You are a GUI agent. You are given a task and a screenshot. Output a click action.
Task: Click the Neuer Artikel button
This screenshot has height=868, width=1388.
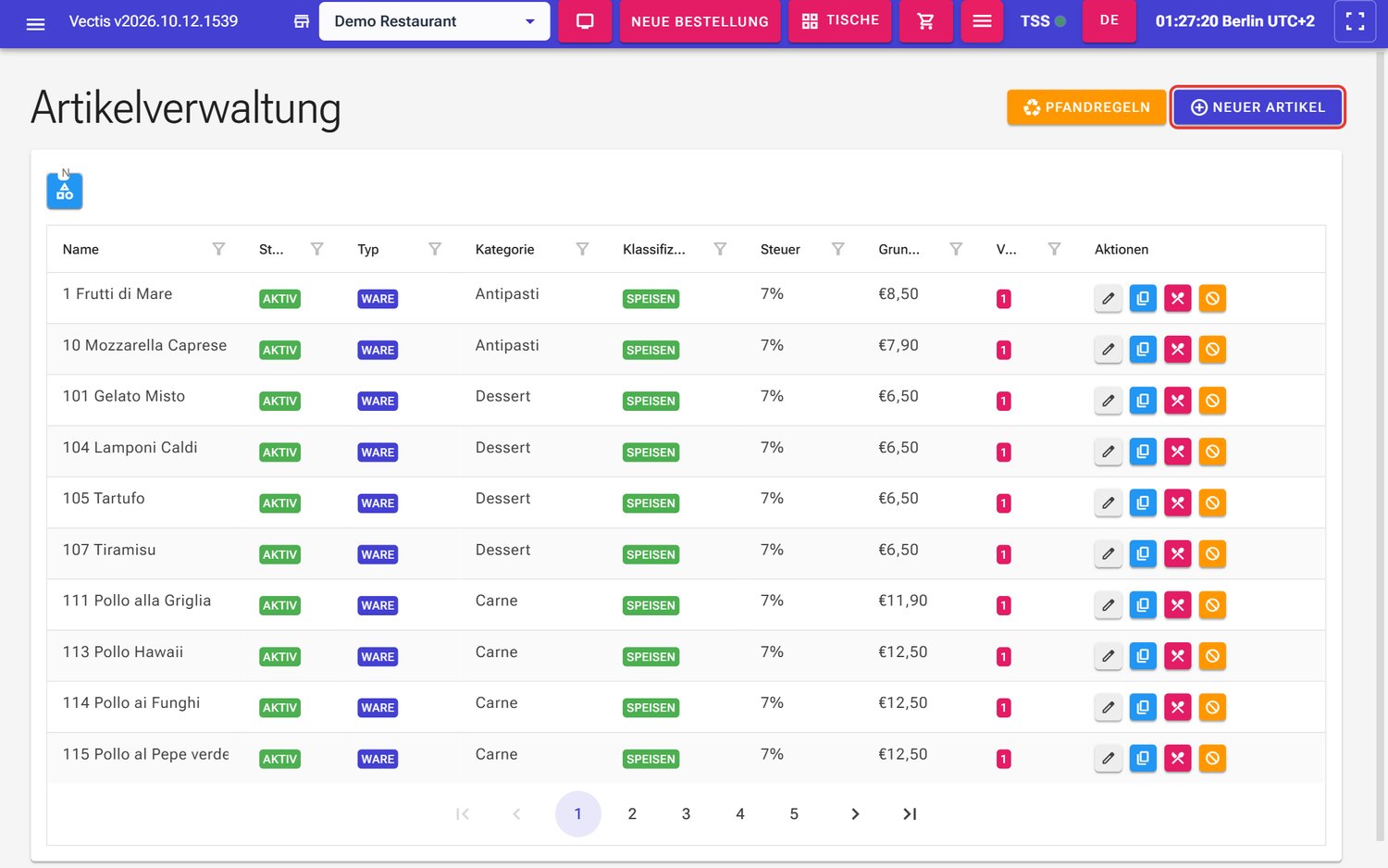point(1258,107)
